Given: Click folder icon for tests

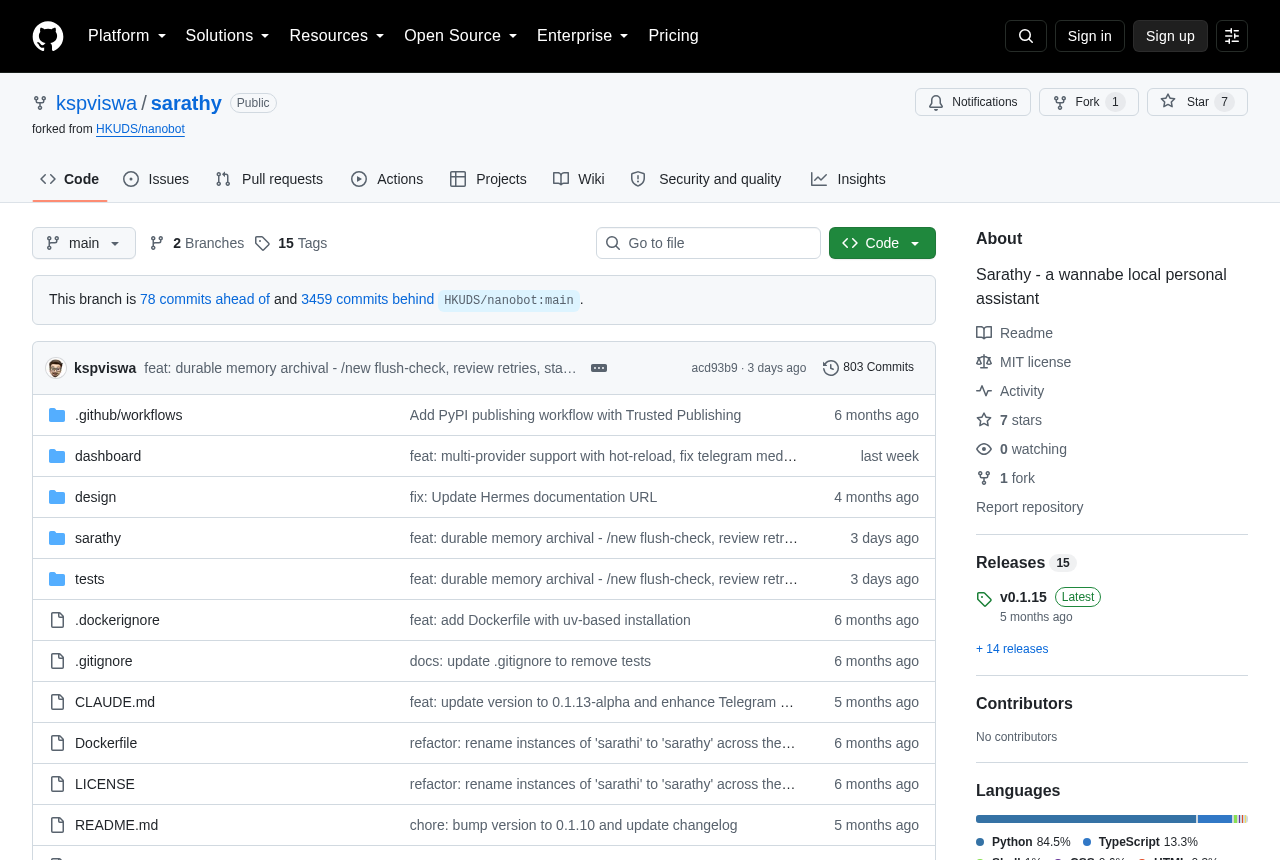Looking at the screenshot, I should tap(57, 579).
